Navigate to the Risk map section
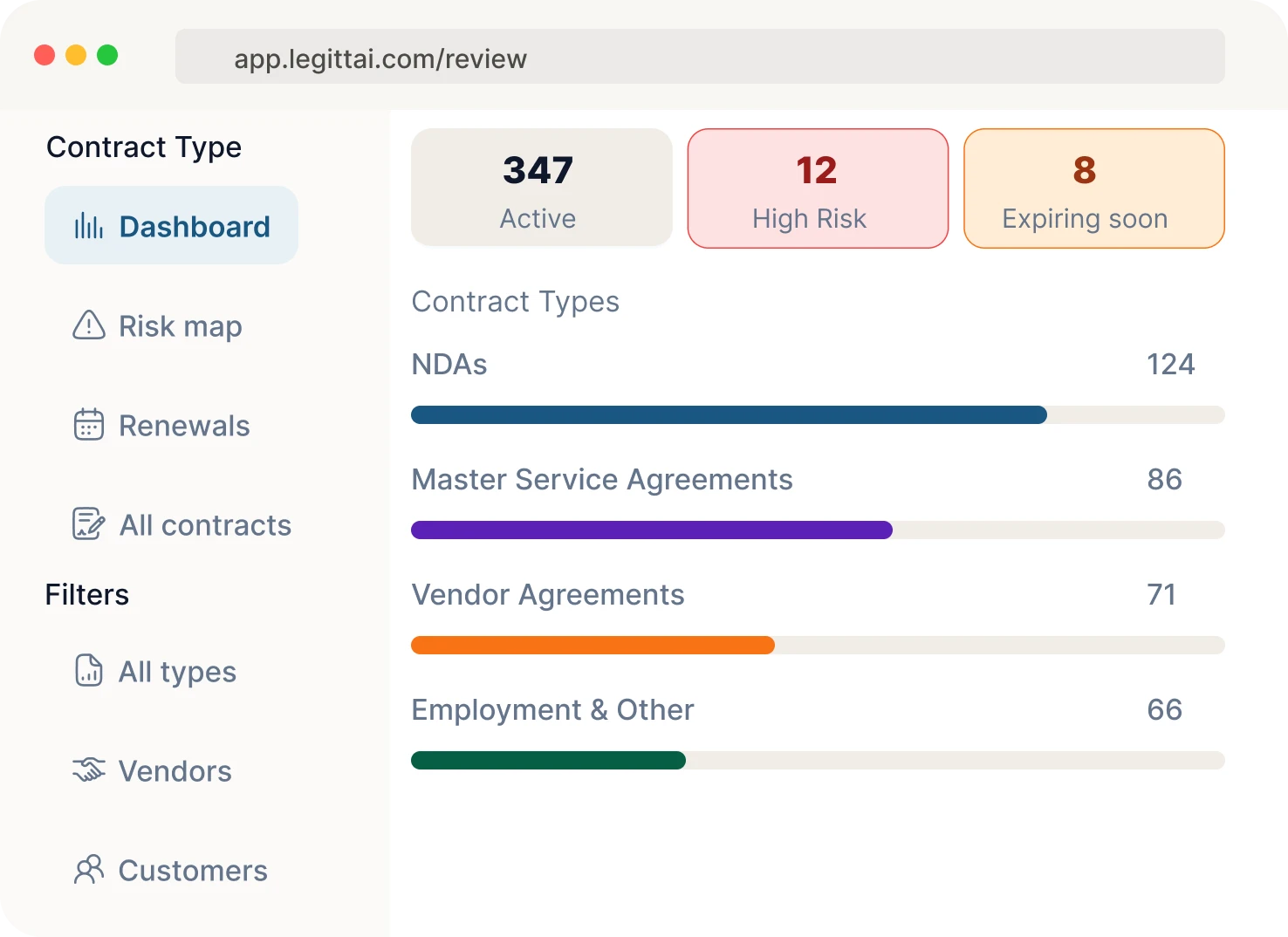The height and width of the screenshot is (937, 1288). pyautogui.click(x=180, y=325)
